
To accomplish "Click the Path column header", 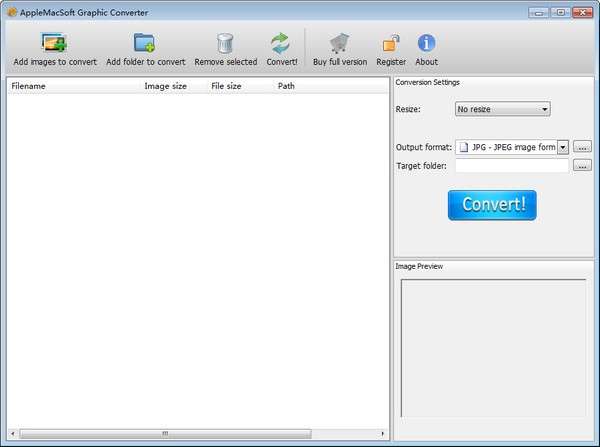I will (286, 86).
